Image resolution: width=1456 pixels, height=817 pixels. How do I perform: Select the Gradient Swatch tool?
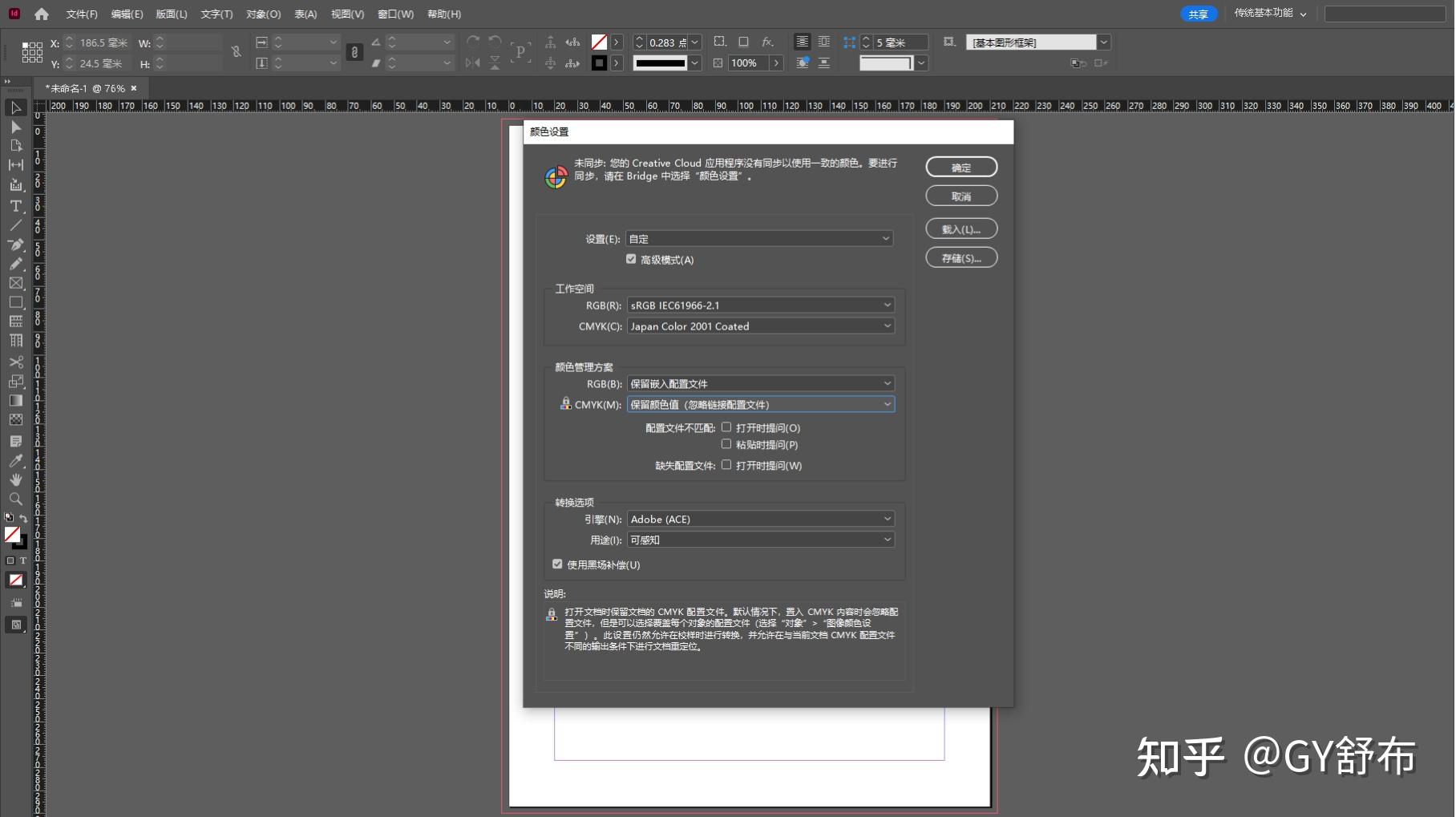point(15,400)
